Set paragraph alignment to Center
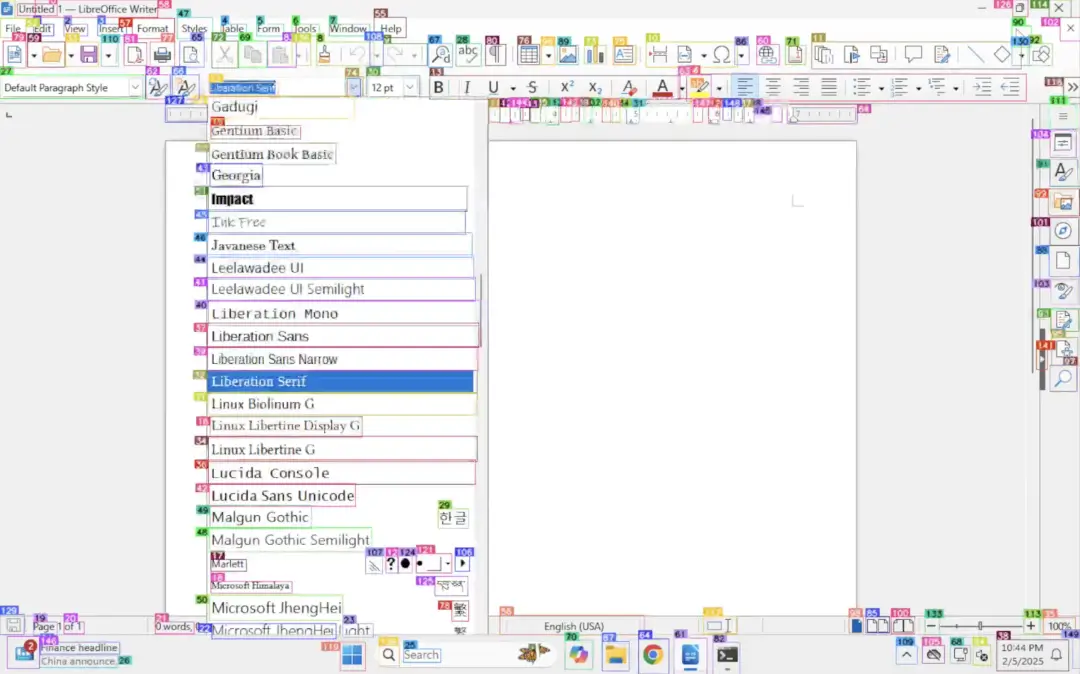The height and width of the screenshot is (674, 1080). (773, 87)
